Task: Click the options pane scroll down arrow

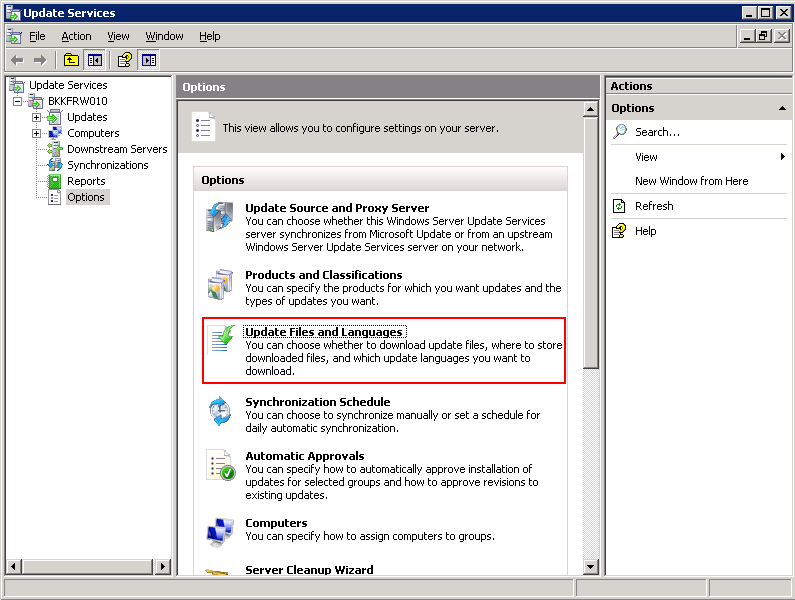Action: tap(591, 567)
